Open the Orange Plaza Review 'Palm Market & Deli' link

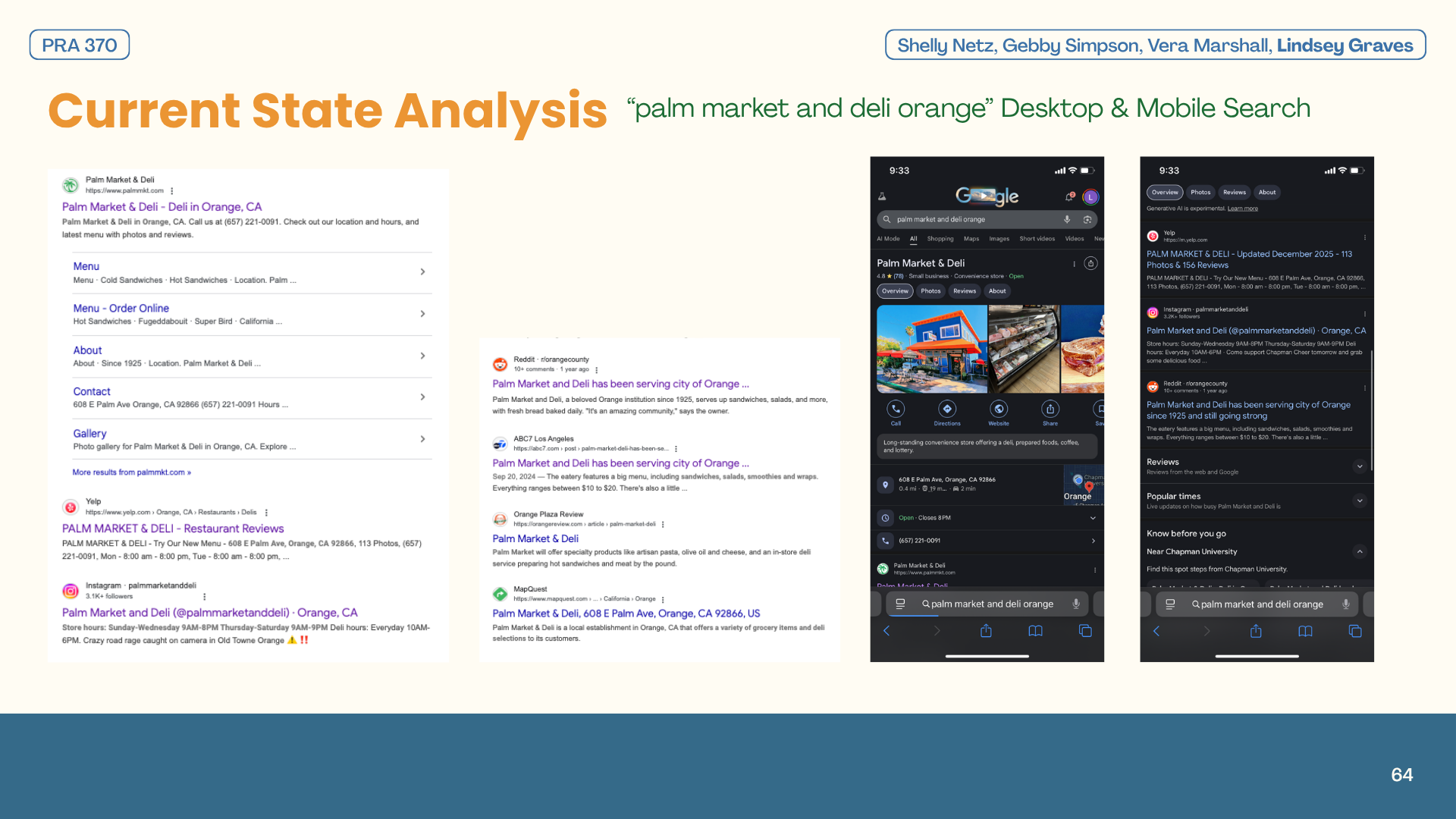[x=535, y=538]
